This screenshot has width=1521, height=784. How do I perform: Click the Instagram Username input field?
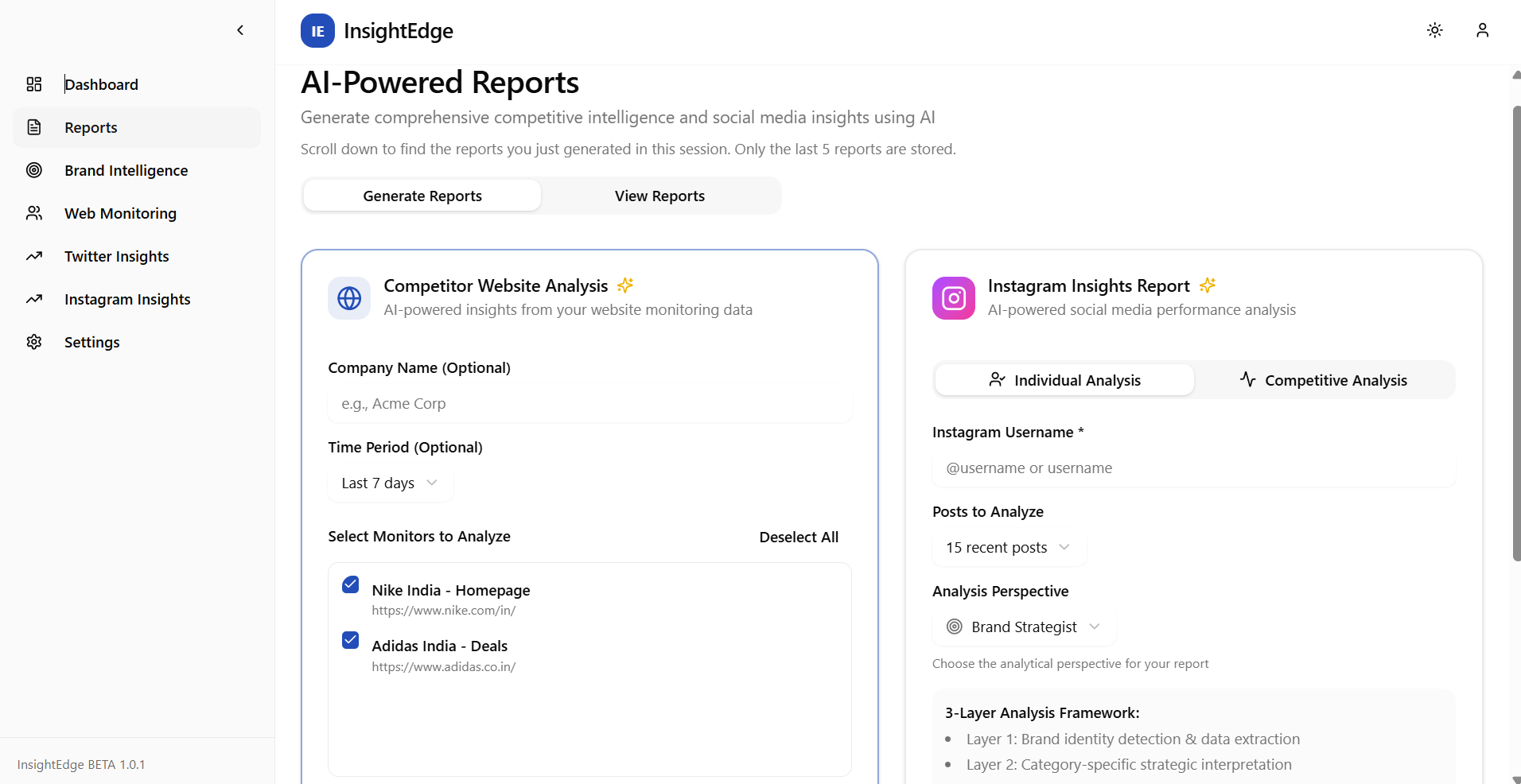(1192, 468)
